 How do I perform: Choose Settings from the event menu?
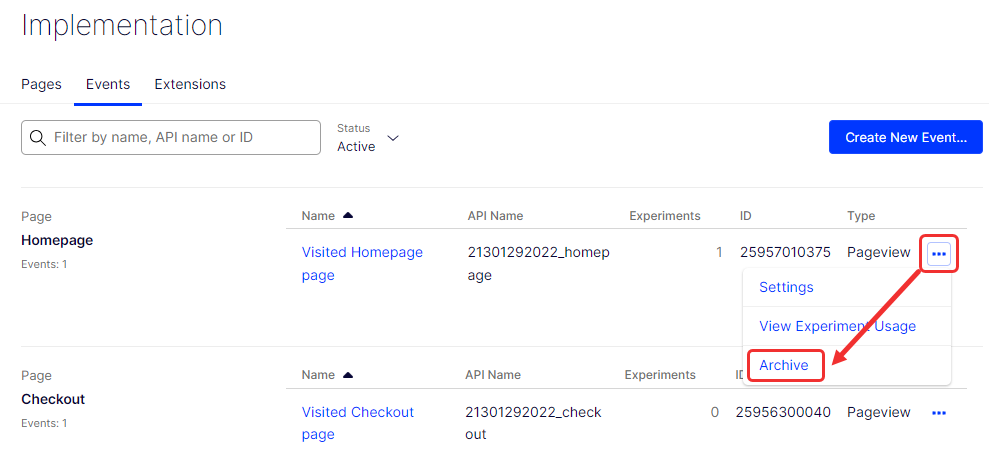coord(786,287)
